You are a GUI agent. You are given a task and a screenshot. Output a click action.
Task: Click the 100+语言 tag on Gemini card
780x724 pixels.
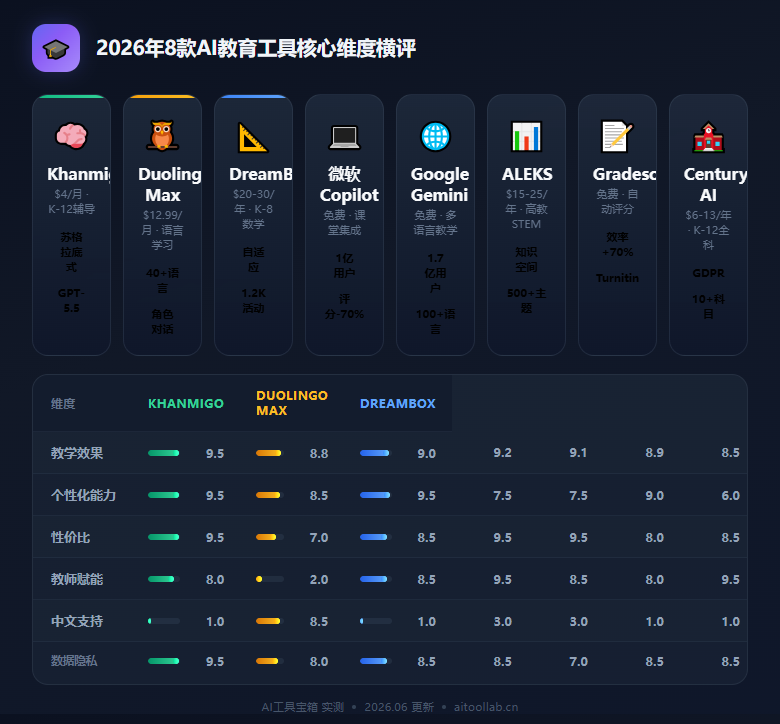click(435, 322)
